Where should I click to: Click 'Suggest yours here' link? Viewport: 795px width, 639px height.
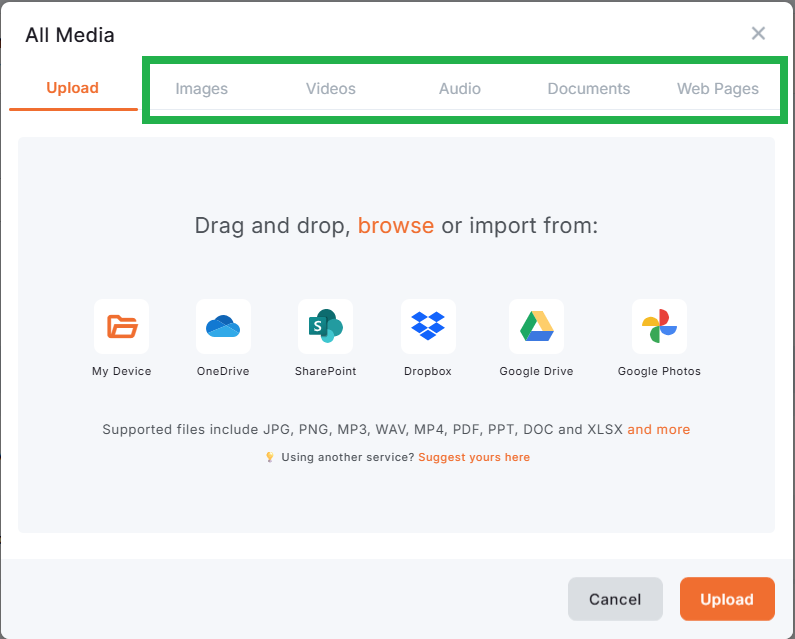pyautogui.click(x=474, y=457)
